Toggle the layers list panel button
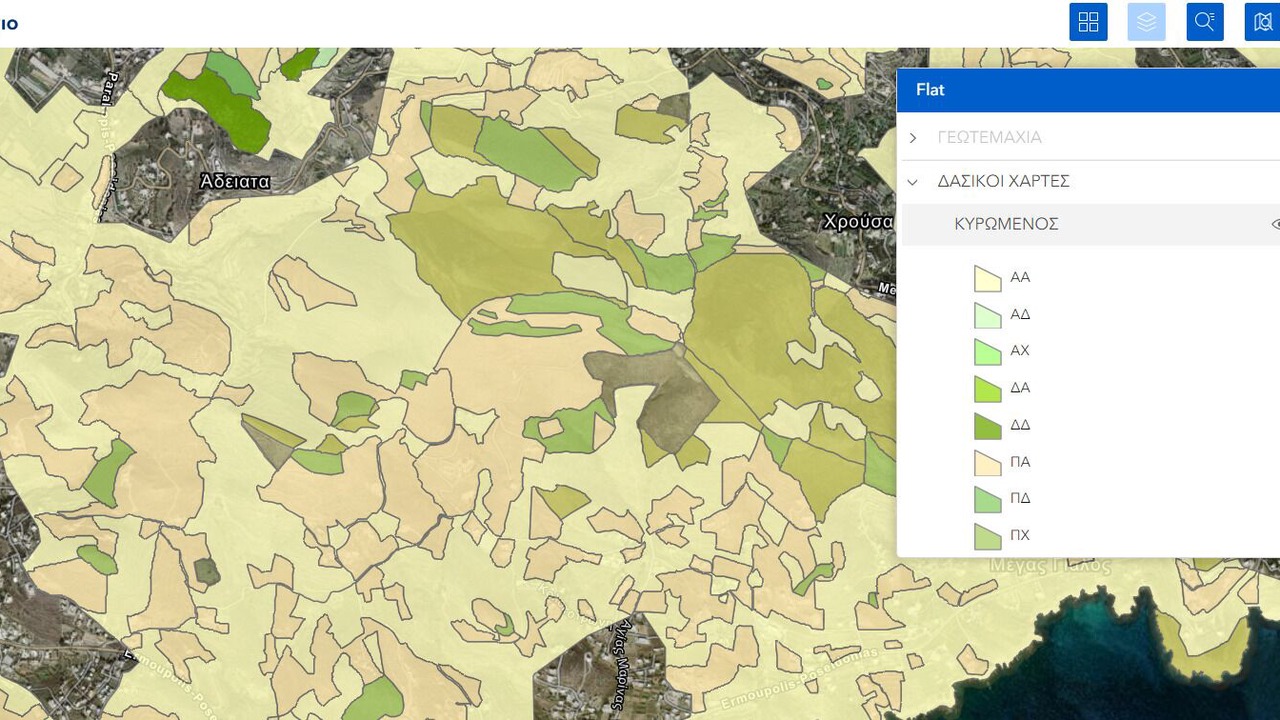This screenshot has height=720, width=1280. 1146,22
